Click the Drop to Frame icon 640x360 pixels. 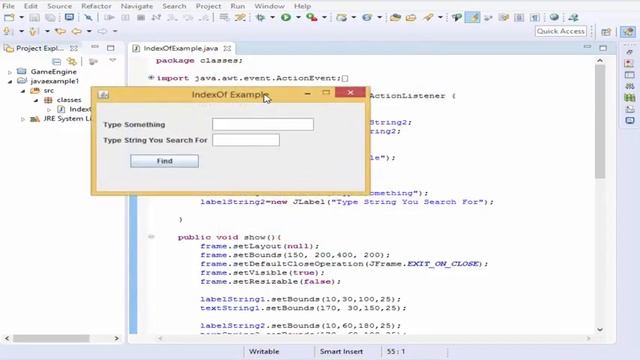point(224,18)
